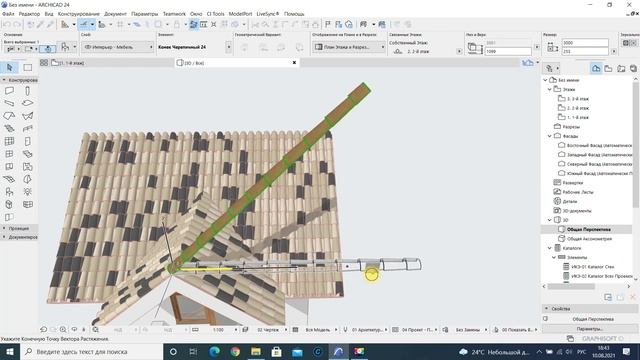Select the Beam tool

(x=9, y=103)
